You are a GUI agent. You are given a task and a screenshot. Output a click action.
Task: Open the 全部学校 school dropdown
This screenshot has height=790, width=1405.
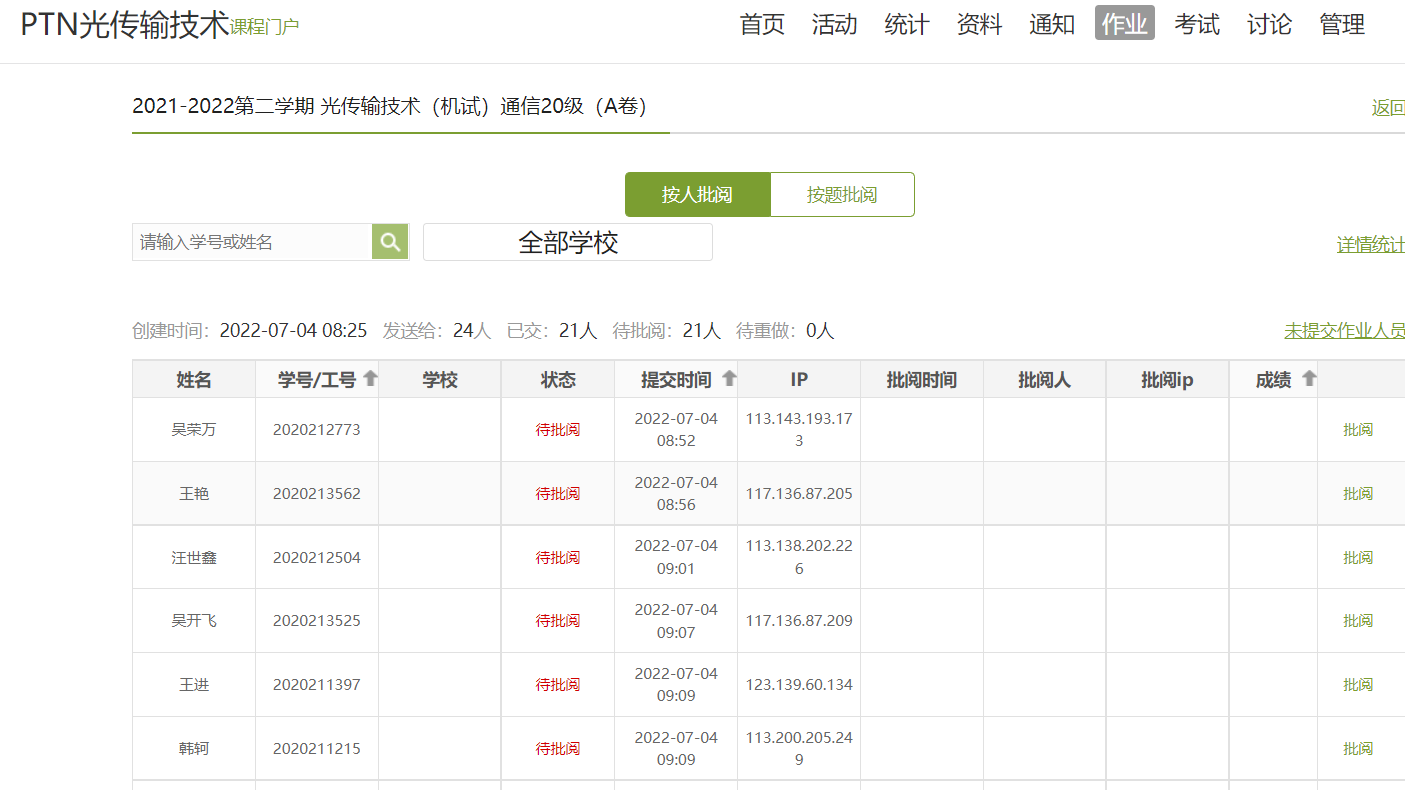coord(567,242)
